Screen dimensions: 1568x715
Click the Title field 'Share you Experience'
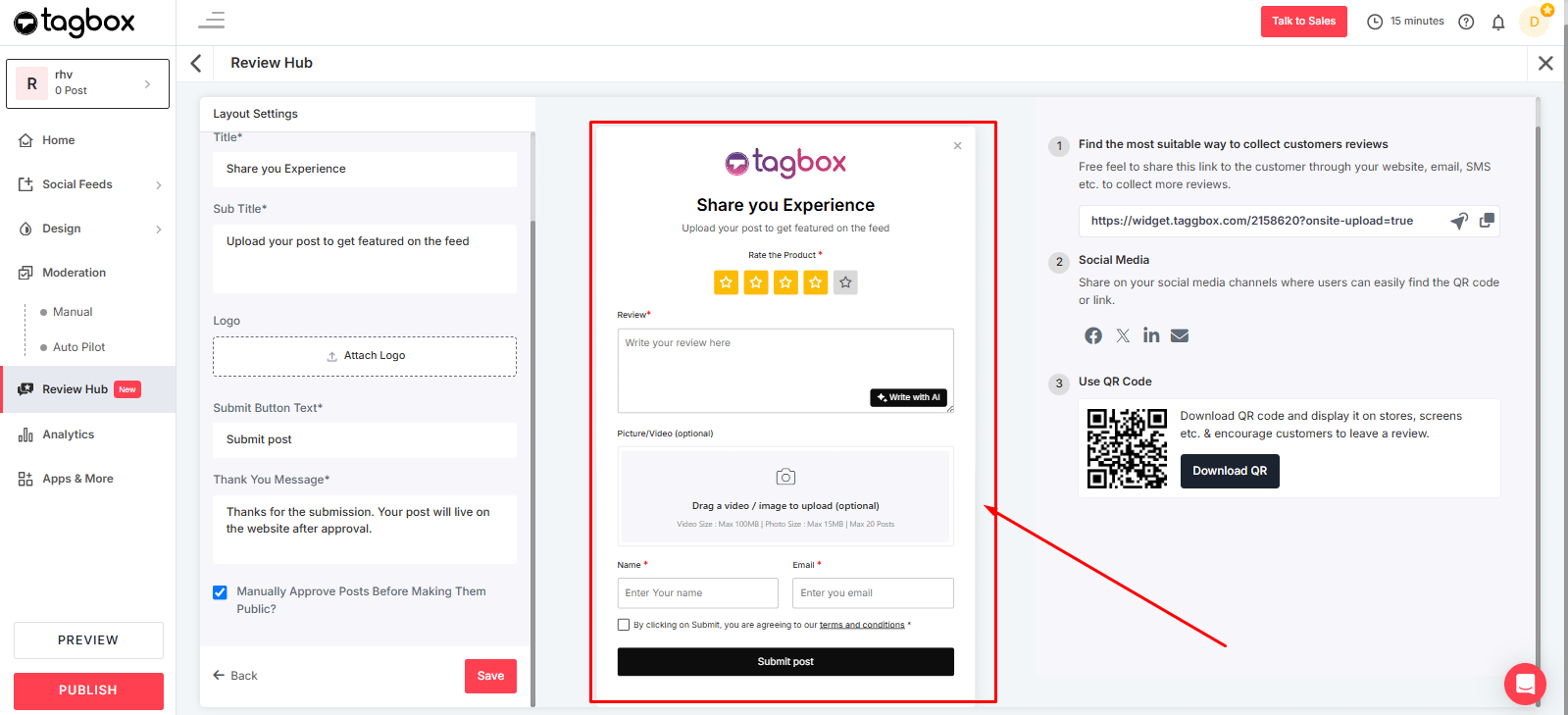(365, 169)
